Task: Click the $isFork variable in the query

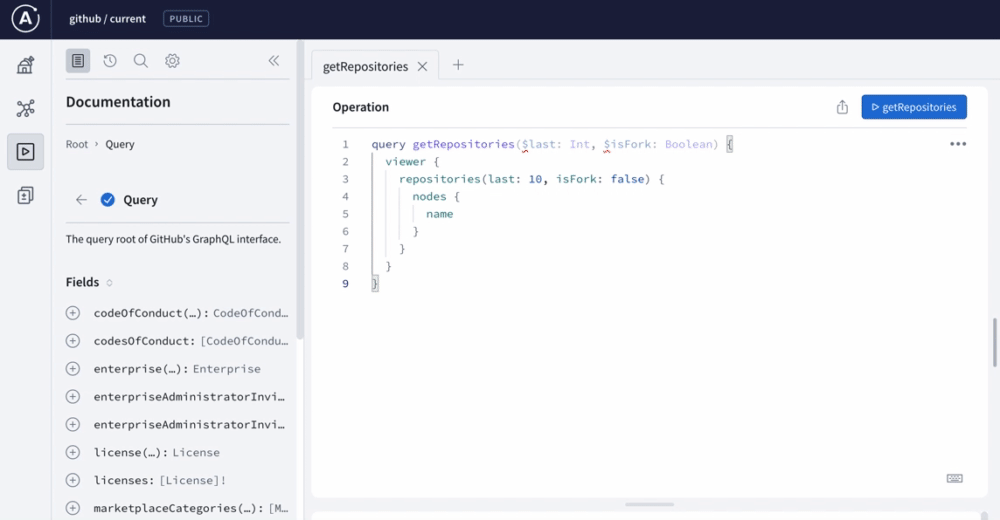Action: coord(627,144)
